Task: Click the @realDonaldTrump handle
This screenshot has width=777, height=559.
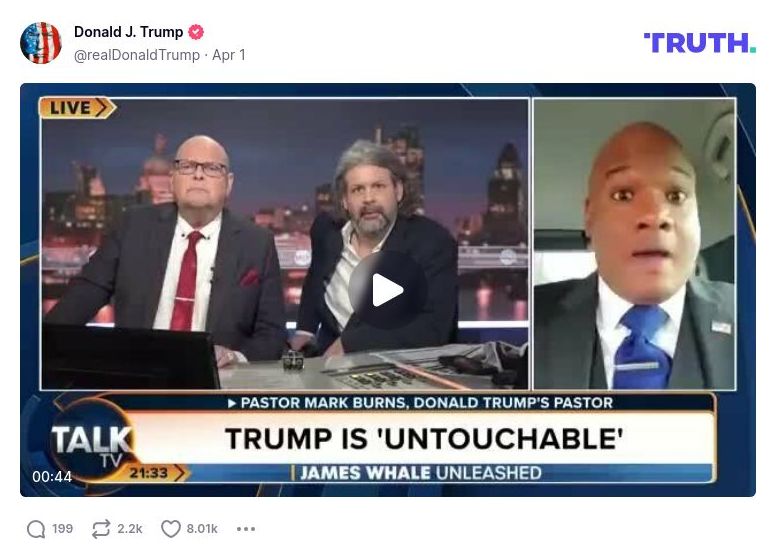Action: (137, 55)
